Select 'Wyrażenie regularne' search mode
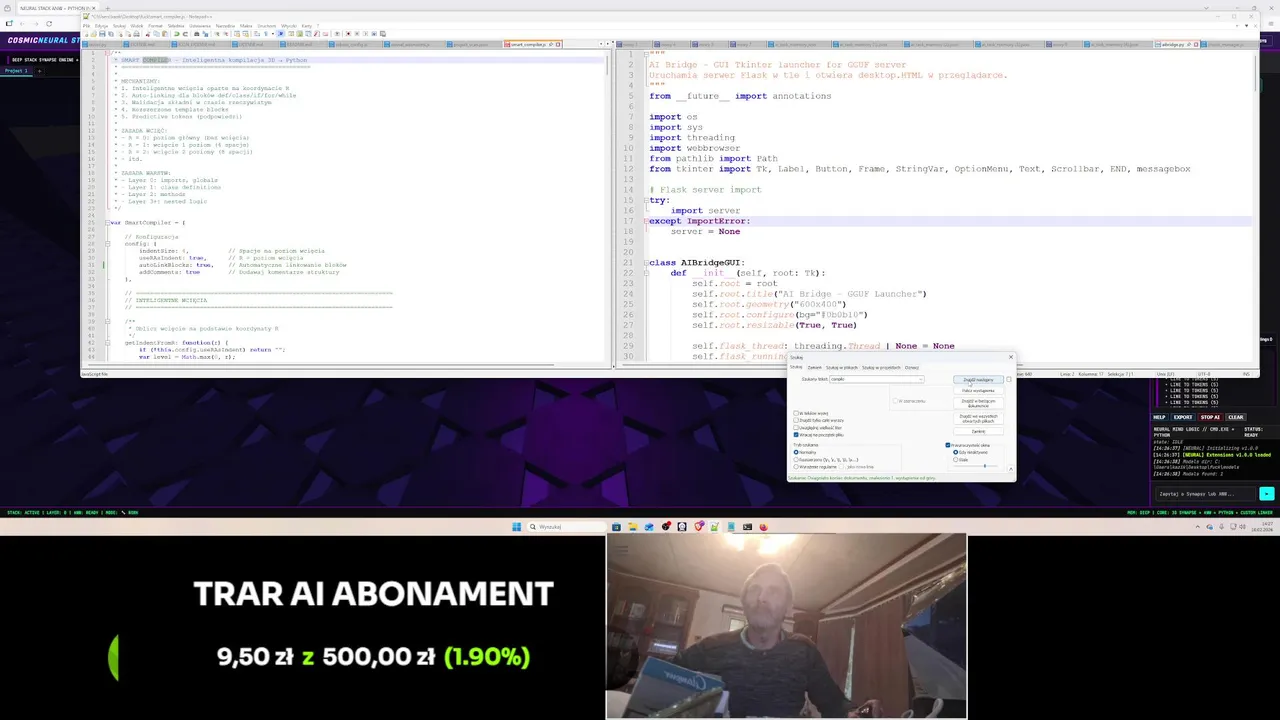 tap(796, 467)
